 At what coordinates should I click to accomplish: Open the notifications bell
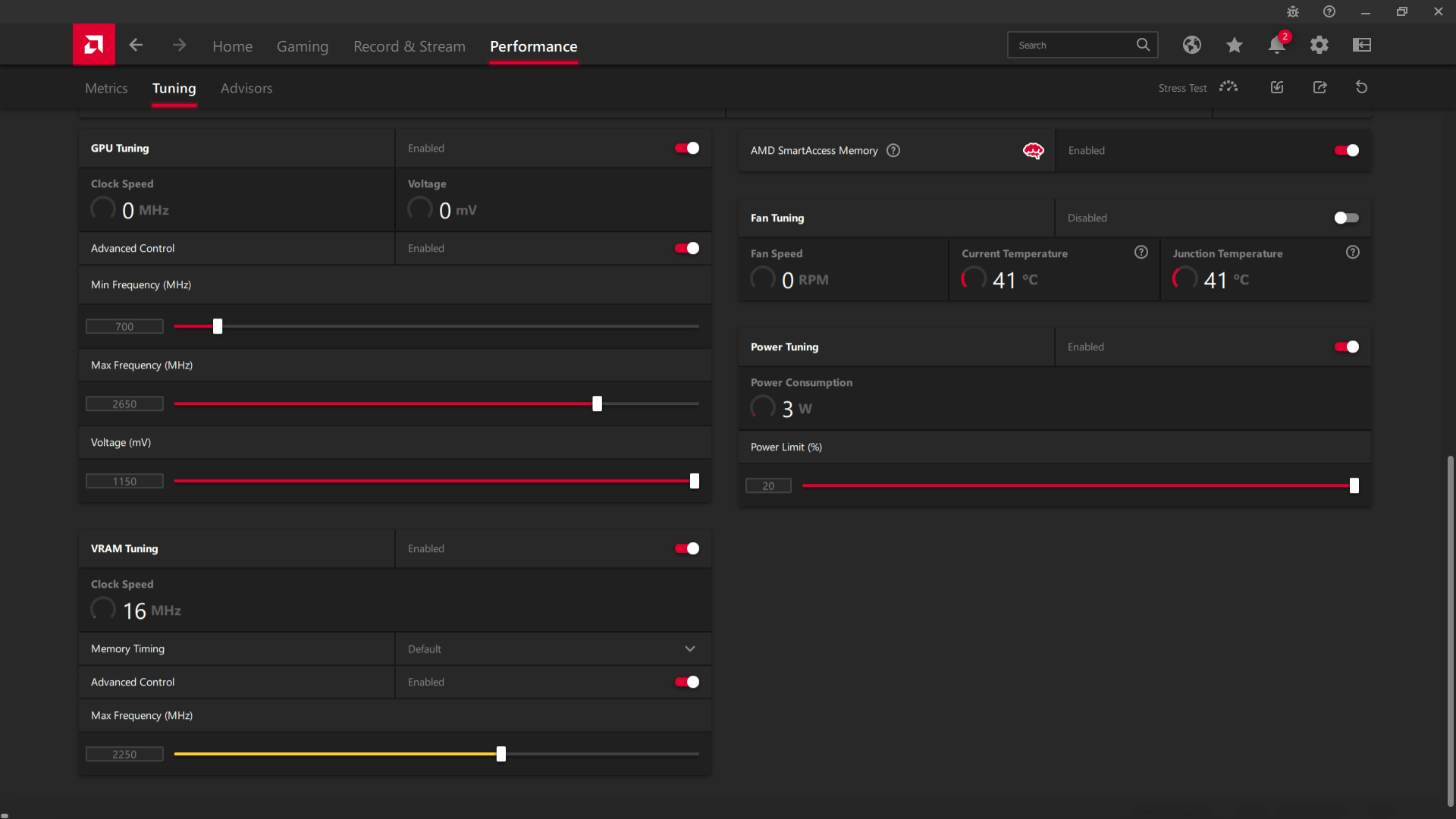tap(1277, 45)
